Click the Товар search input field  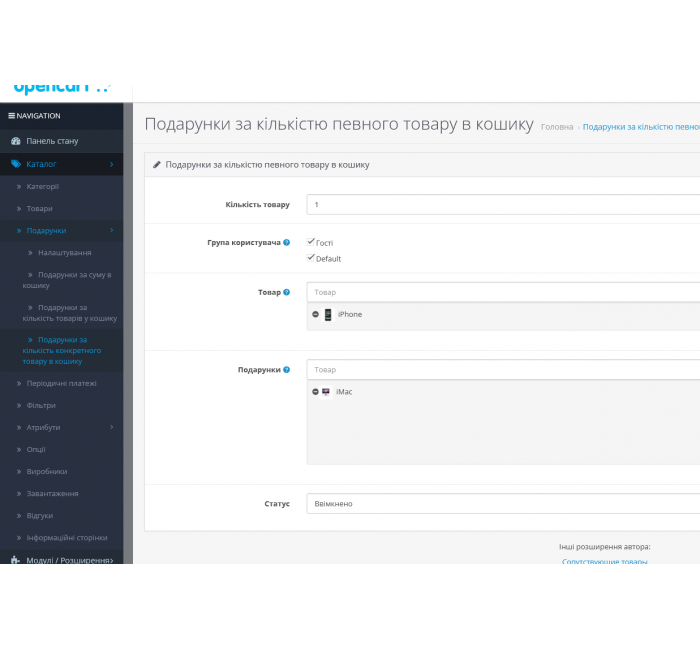(x=503, y=292)
